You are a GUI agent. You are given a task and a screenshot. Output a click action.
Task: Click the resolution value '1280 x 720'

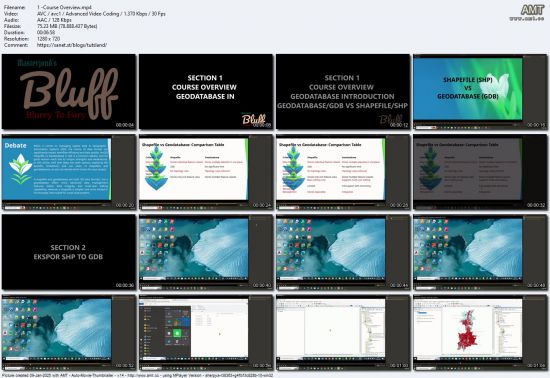[48, 39]
